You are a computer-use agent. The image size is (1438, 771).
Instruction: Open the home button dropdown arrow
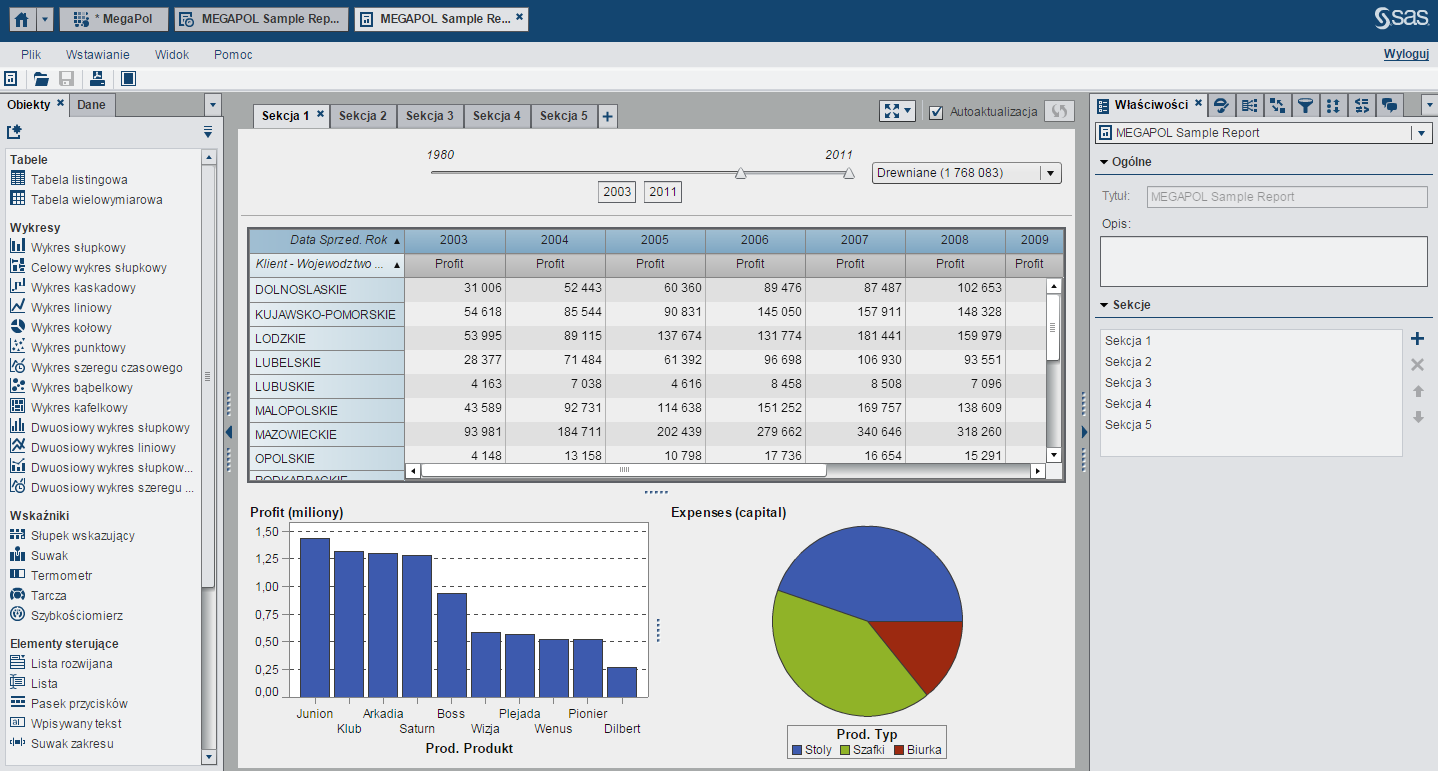click(x=45, y=19)
